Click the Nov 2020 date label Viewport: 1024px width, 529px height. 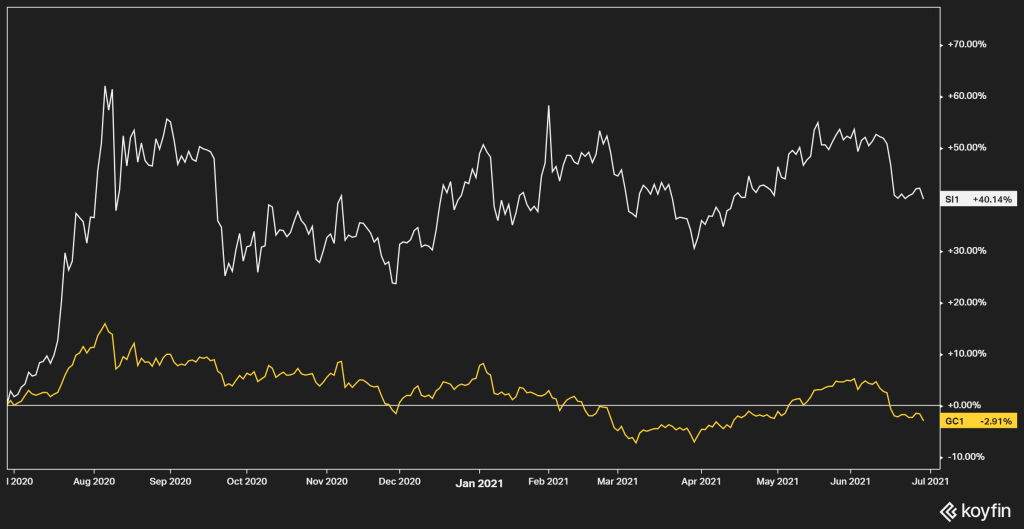click(x=322, y=480)
